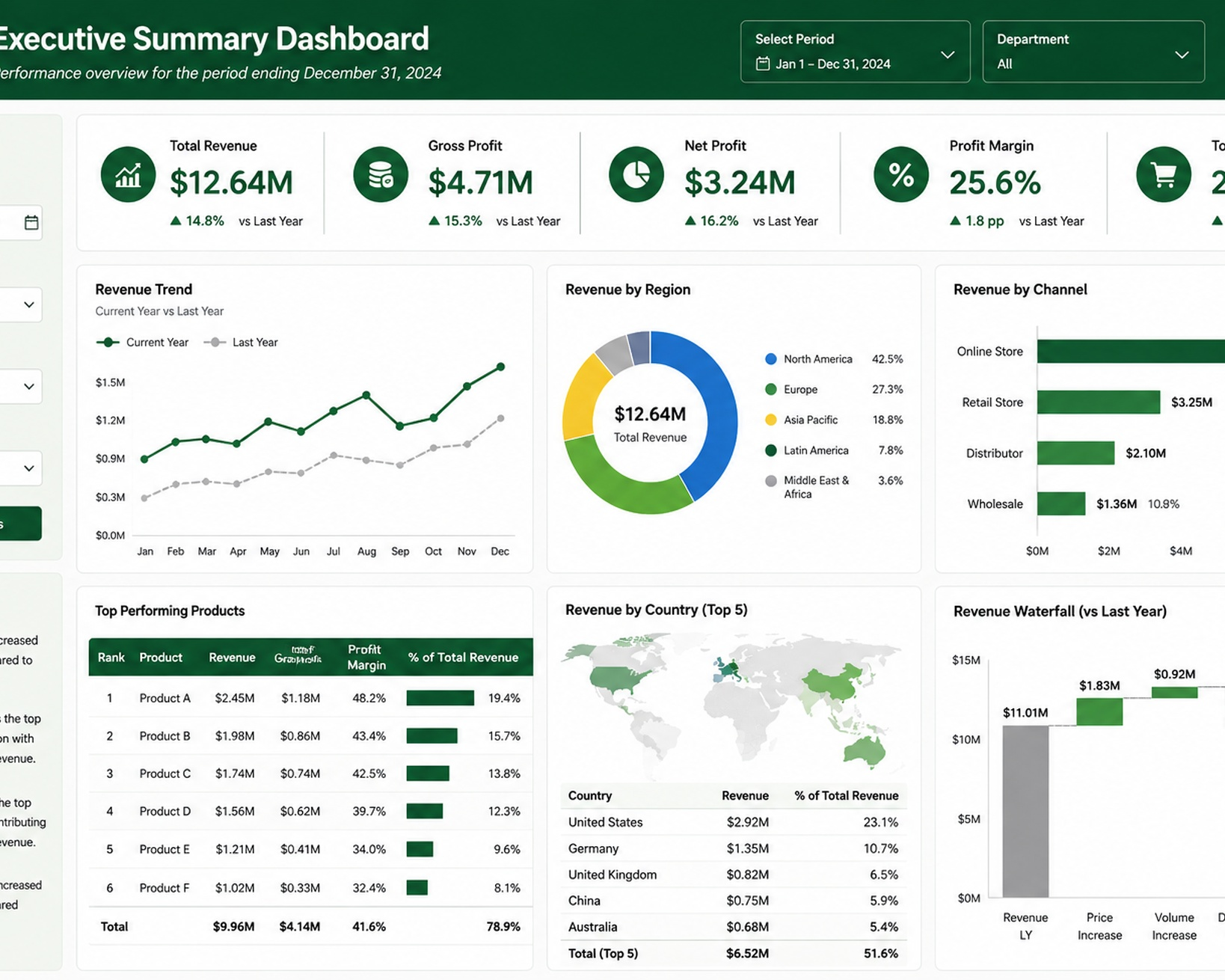This screenshot has height=980, width=1225.
Task: Select Australia in country table
Action: pyautogui.click(x=593, y=927)
